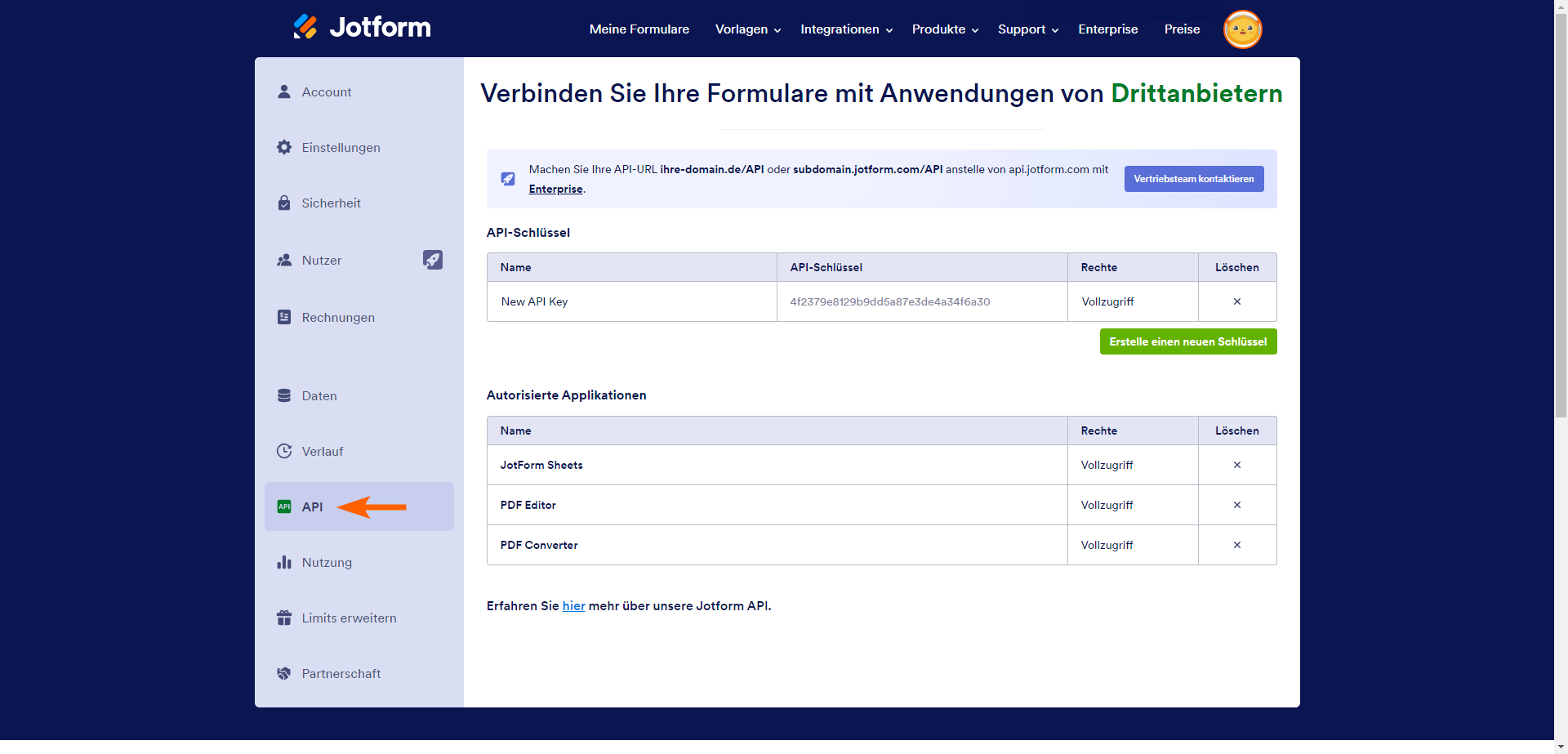The image size is (1568, 754).
Task: Open the Verlauf tab
Action: pyautogui.click(x=359, y=451)
